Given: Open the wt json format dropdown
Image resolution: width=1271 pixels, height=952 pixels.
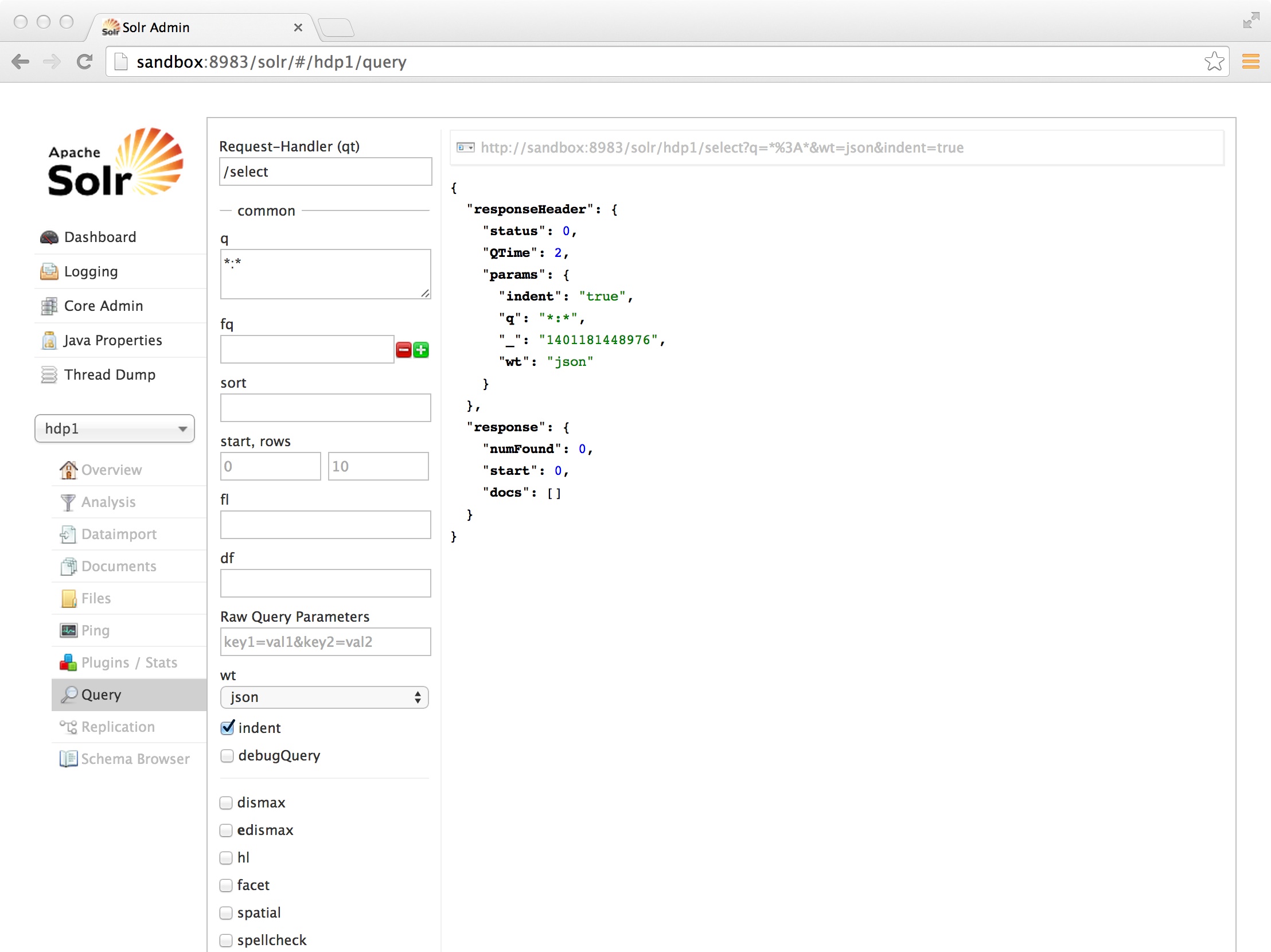Looking at the screenshot, I should (x=324, y=697).
